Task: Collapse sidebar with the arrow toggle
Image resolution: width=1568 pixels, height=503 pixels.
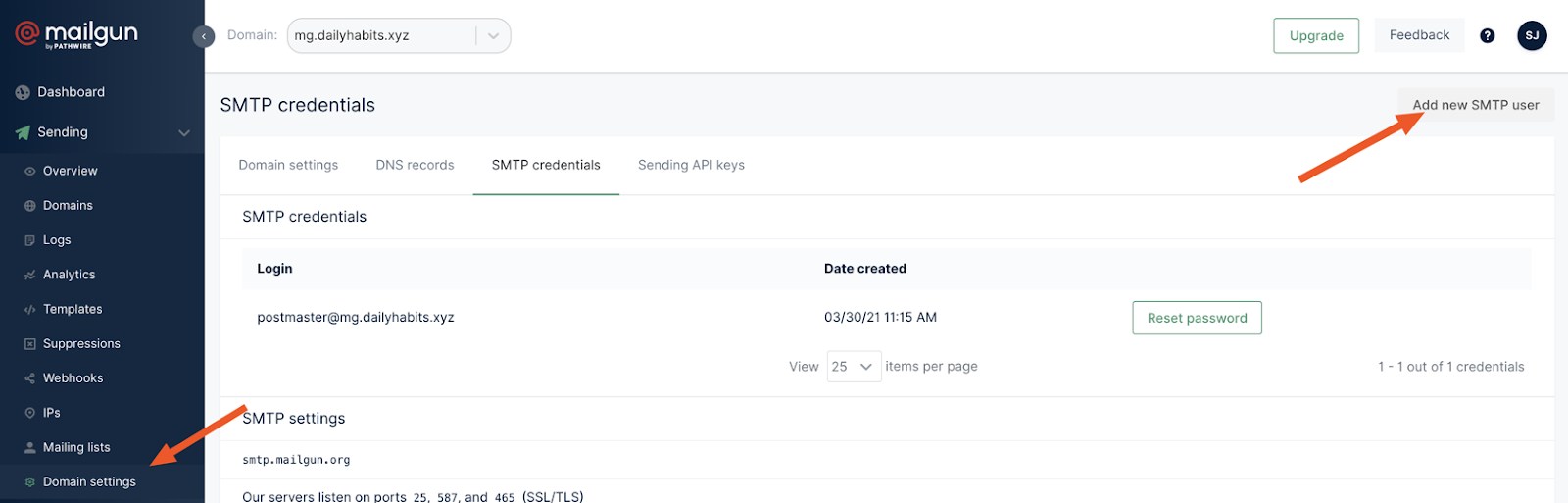Action: tap(204, 36)
